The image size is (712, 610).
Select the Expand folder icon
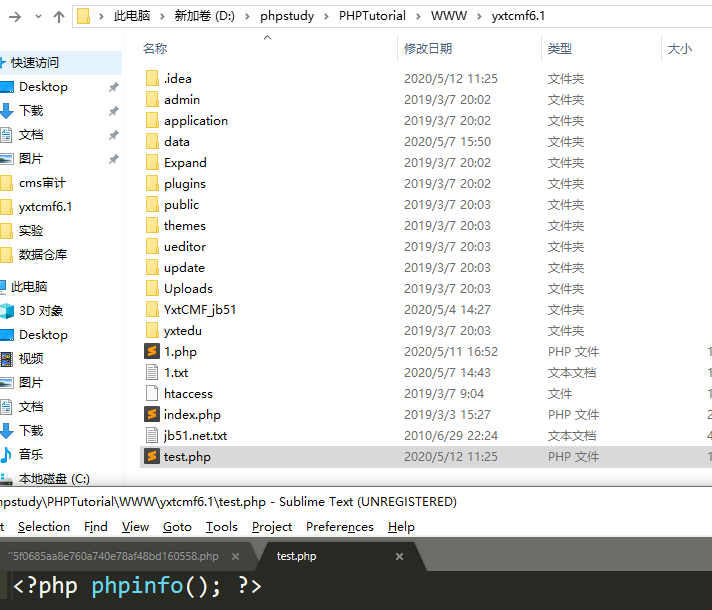click(x=153, y=162)
